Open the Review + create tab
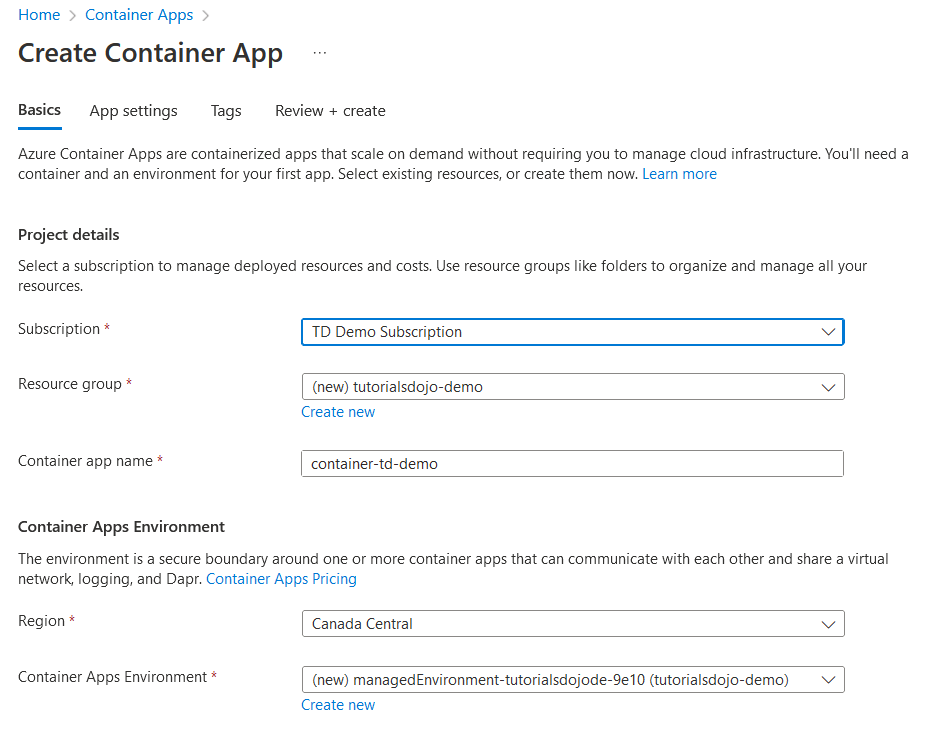 tap(330, 111)
